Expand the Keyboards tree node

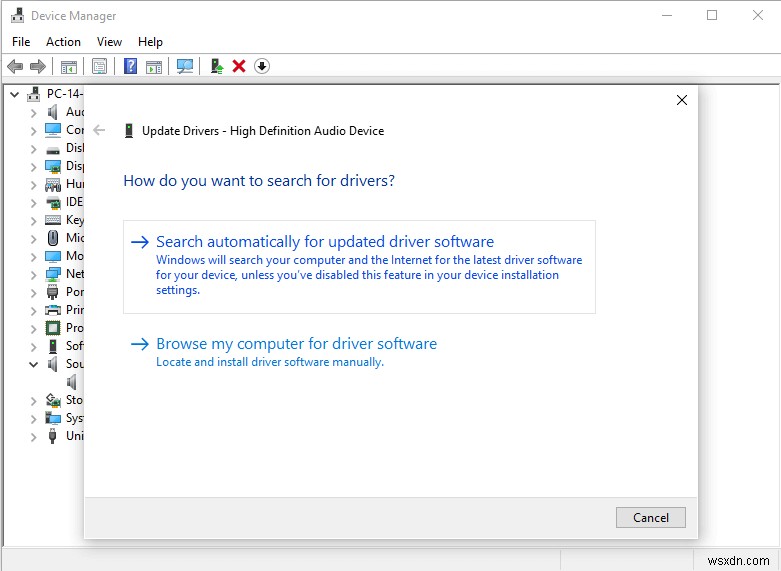click(34, 220)
